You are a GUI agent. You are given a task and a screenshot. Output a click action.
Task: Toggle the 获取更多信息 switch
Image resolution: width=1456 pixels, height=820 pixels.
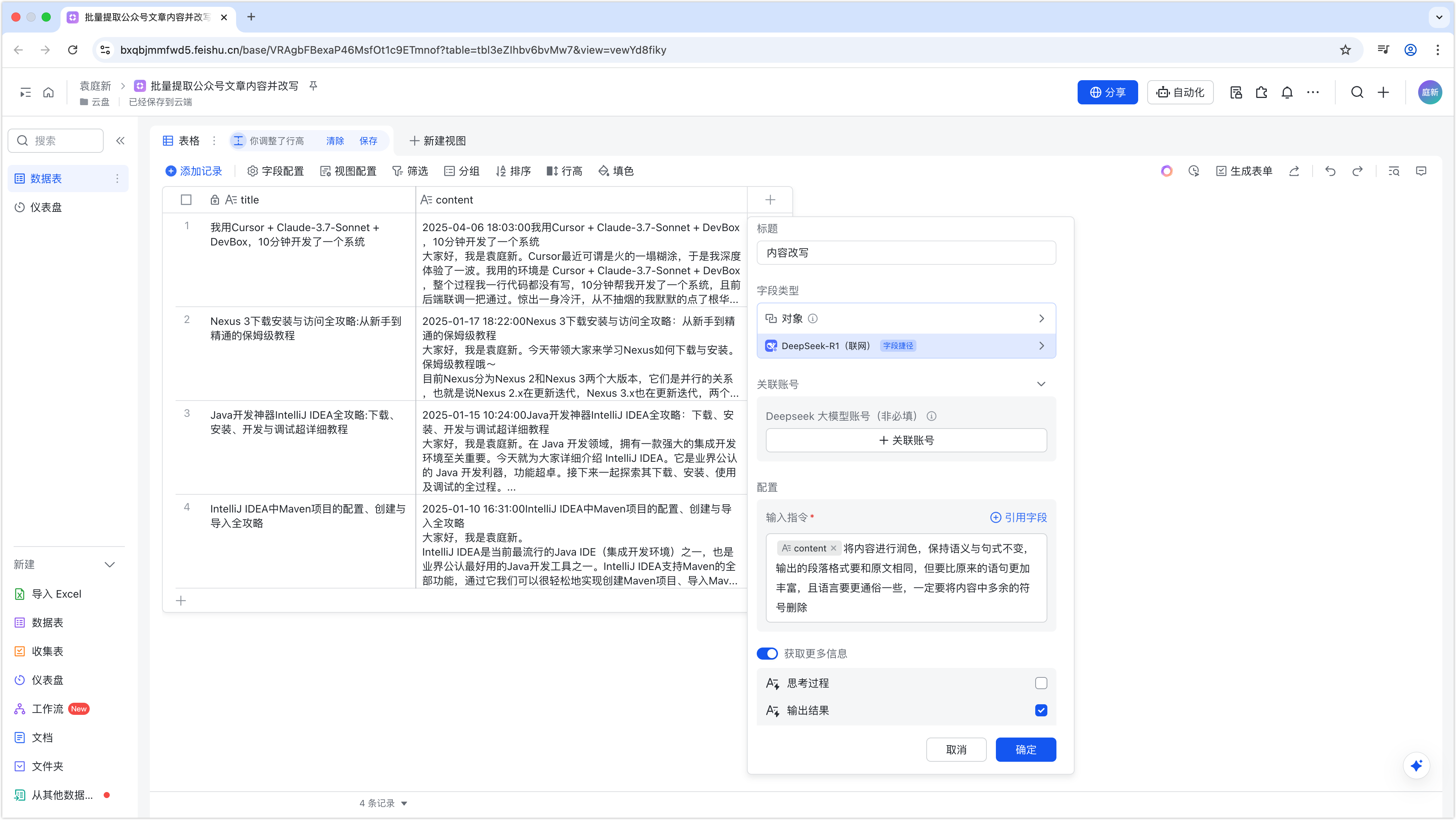pos(767,654)
